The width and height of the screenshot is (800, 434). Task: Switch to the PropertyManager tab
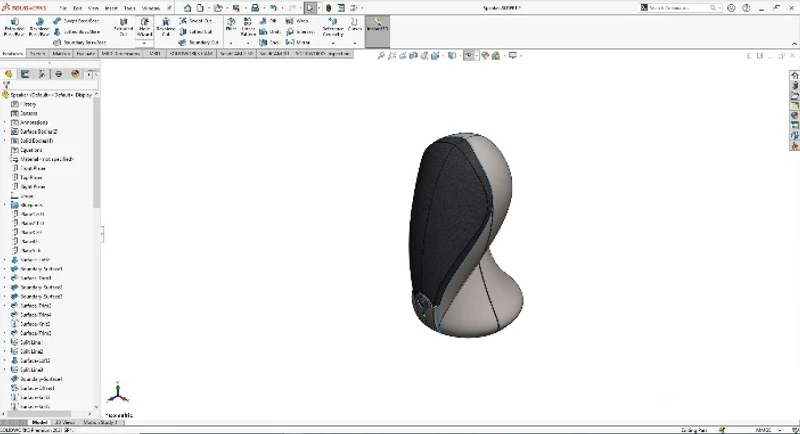[x=25, y=74]
